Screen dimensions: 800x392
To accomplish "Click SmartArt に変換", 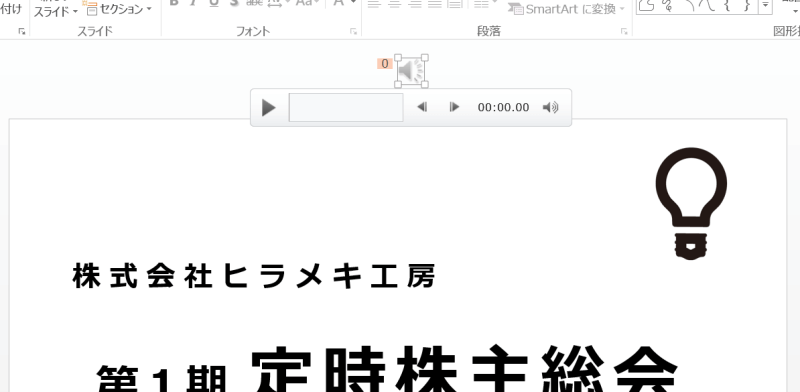I will pyautogui.click(x=566, y=9).
